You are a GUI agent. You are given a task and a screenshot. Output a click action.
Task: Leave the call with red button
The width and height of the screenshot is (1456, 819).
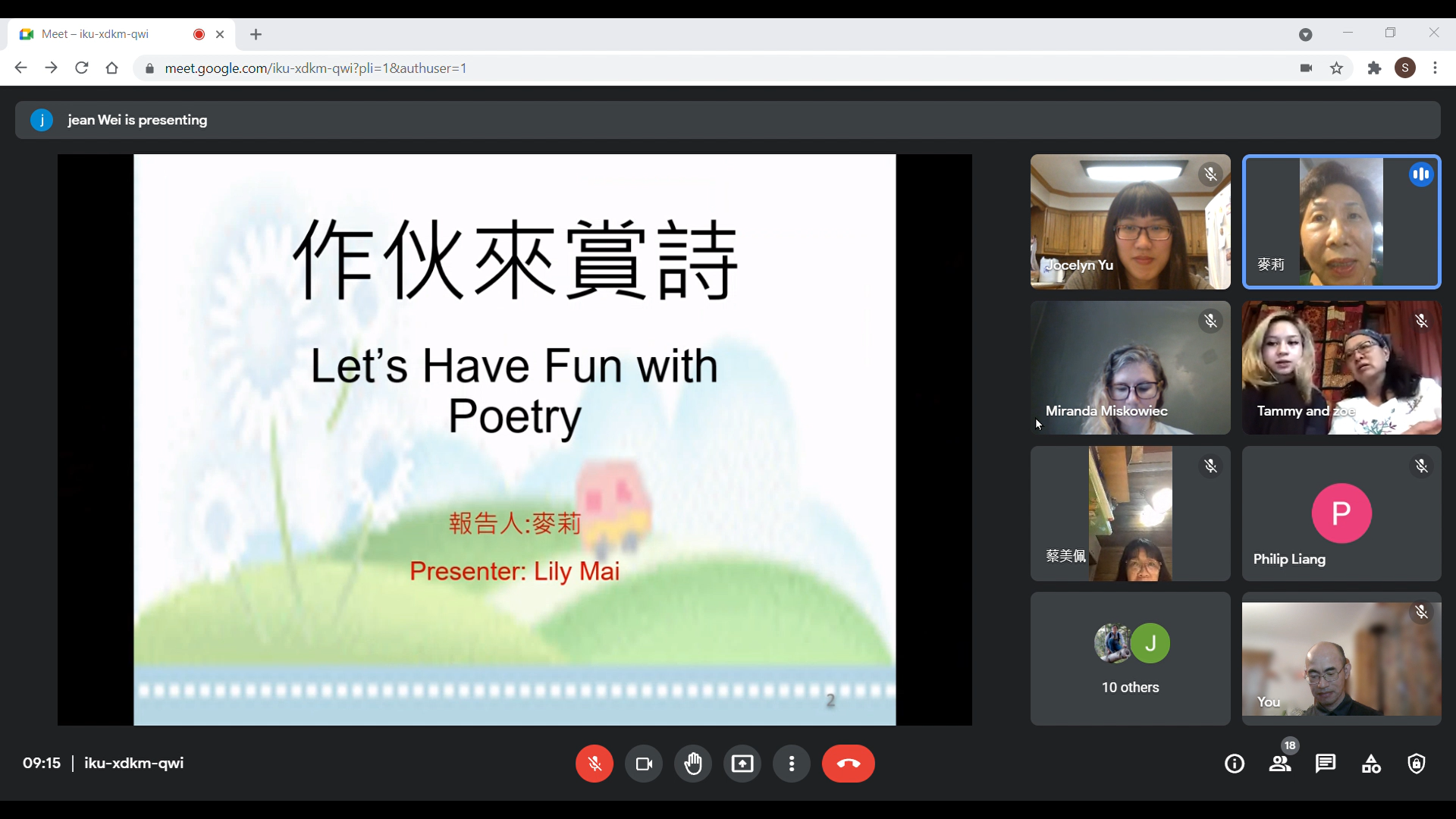(x=848, y=764)
